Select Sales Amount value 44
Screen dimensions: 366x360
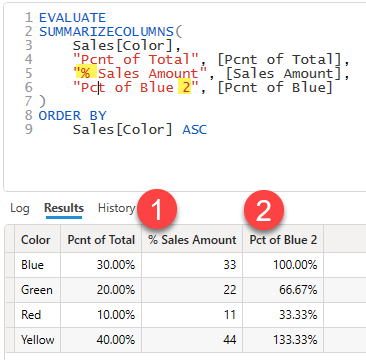192,340
